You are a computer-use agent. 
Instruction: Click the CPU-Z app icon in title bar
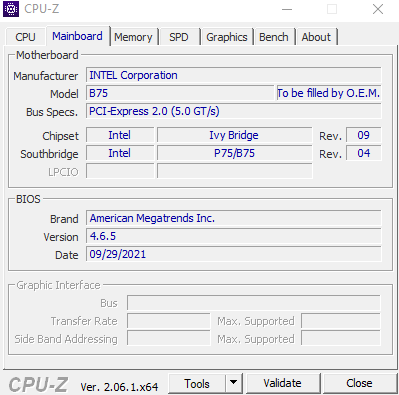11,9
